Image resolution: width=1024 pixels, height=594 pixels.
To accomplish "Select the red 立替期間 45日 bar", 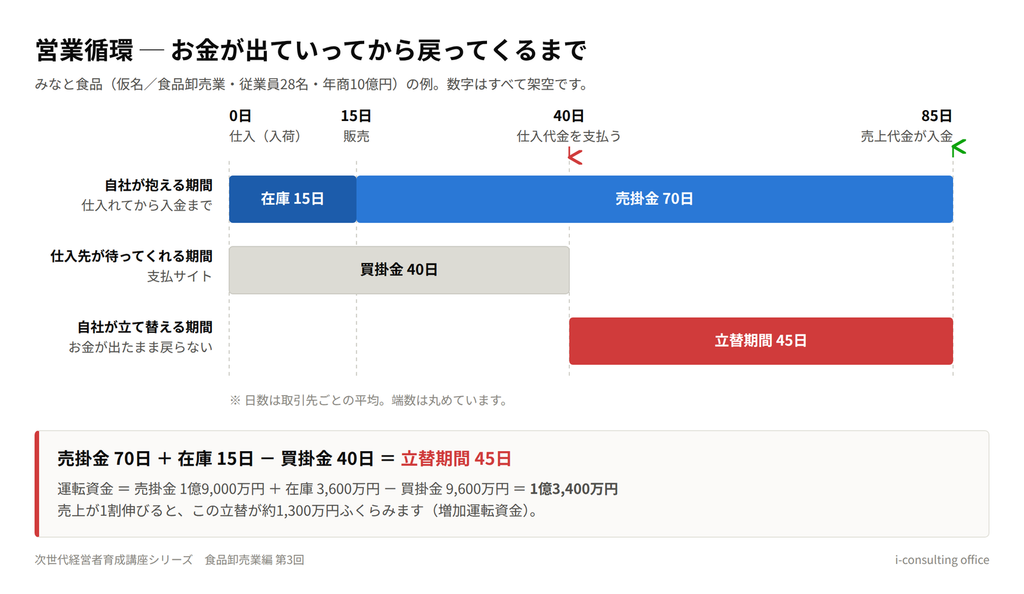I will pos(761,341).
